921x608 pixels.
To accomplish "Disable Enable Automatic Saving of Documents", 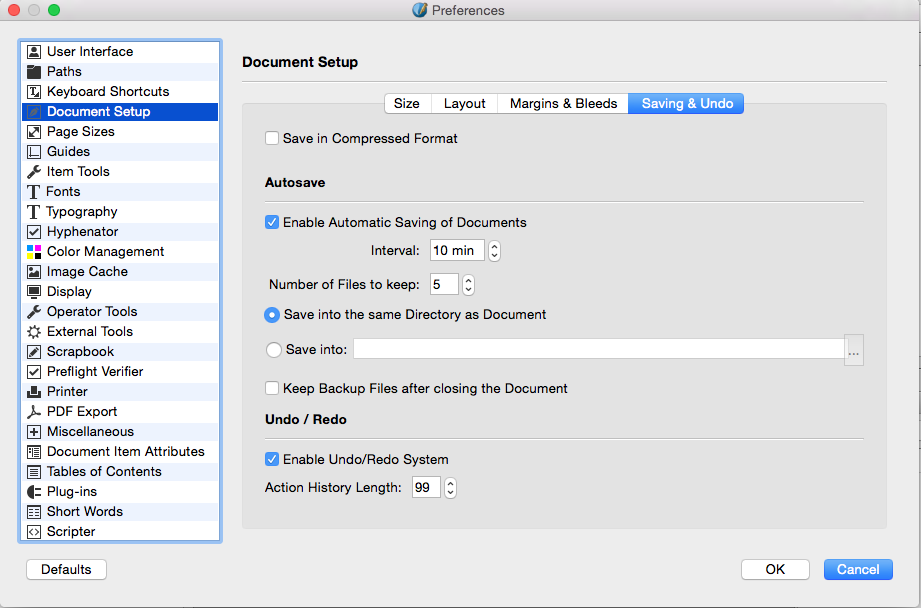I will (272, 223).
